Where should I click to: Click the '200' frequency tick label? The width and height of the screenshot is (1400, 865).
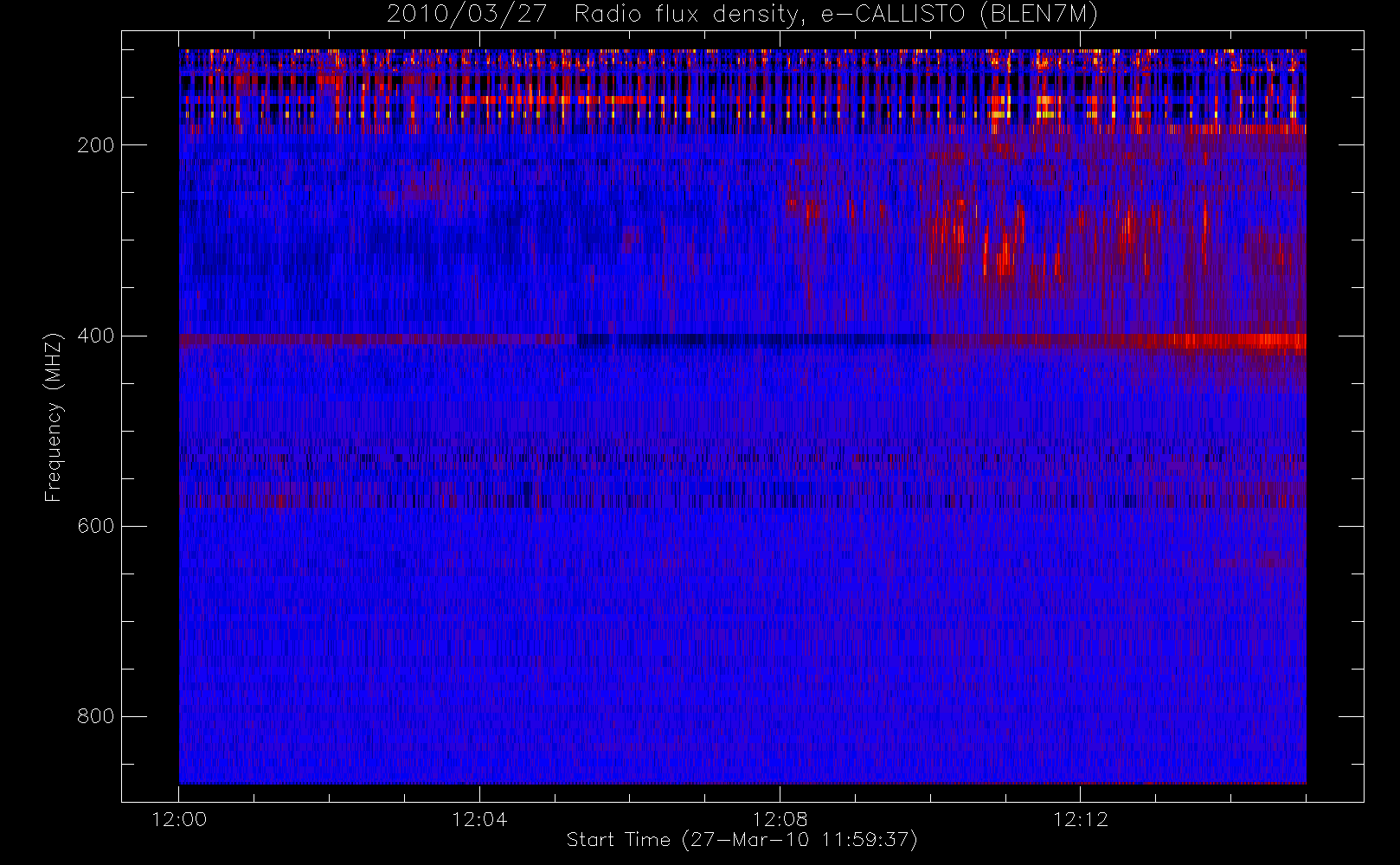click(95, 145)
